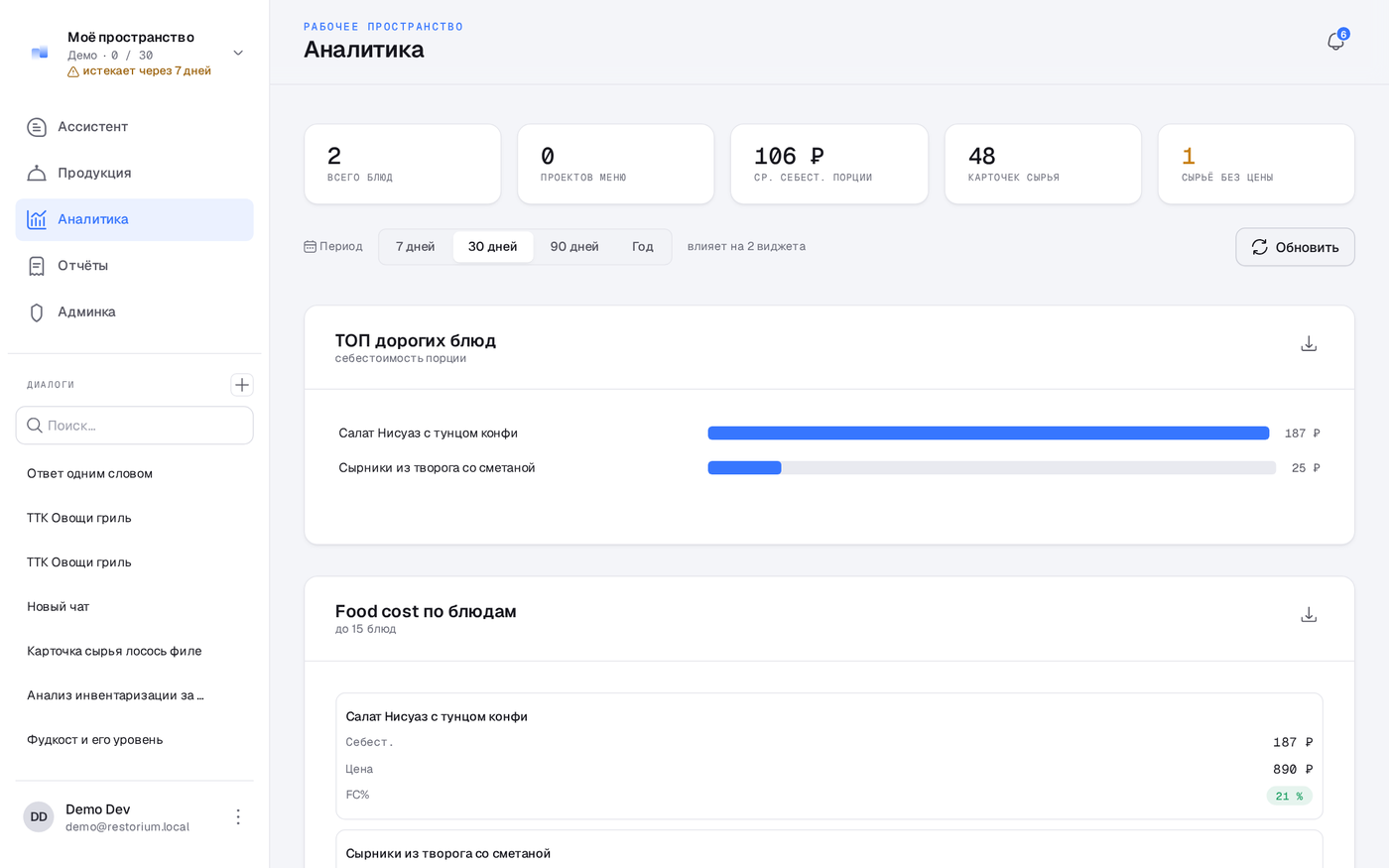This screenshot has width=1389, height=868.
Task: Select the 90 дней period
Action: pyautogui.click(x=574, y=247)
